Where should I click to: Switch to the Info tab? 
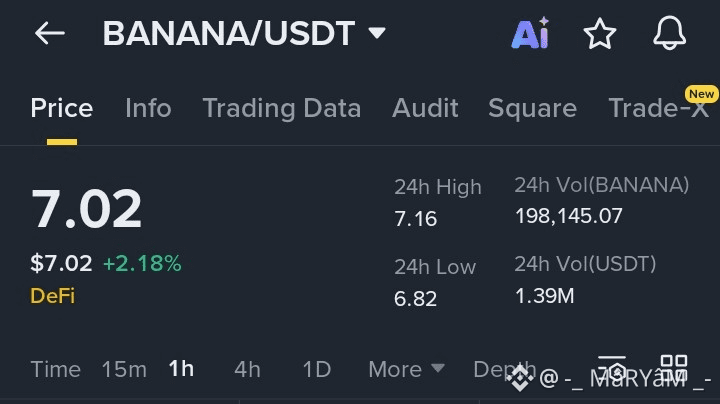click(x=148, y=108)
